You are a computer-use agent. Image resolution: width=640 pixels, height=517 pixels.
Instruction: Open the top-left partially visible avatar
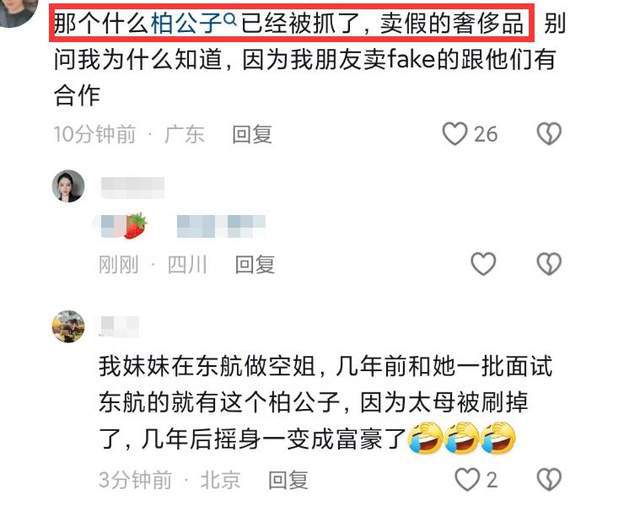[x=16, y=10]
